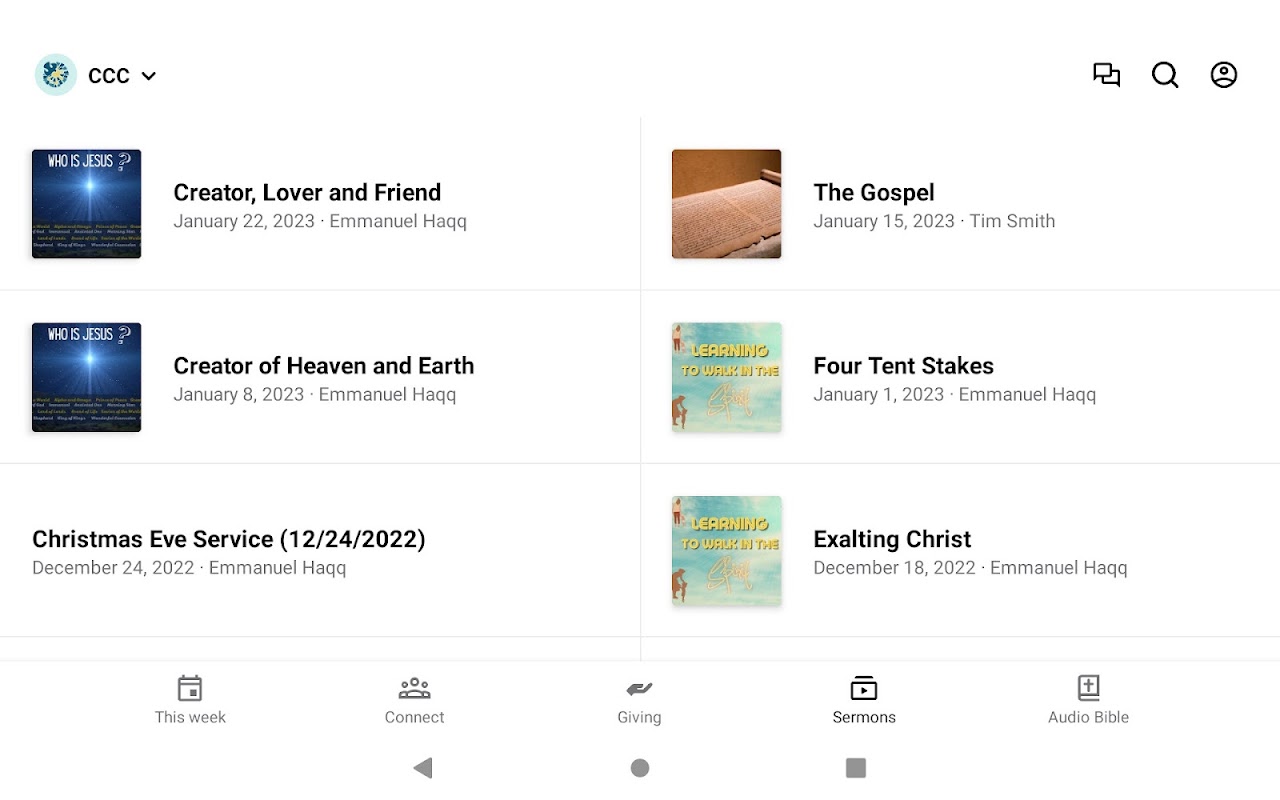Open the chat messages icon
Viewport: 1280px width, 800px height.
1106,75
